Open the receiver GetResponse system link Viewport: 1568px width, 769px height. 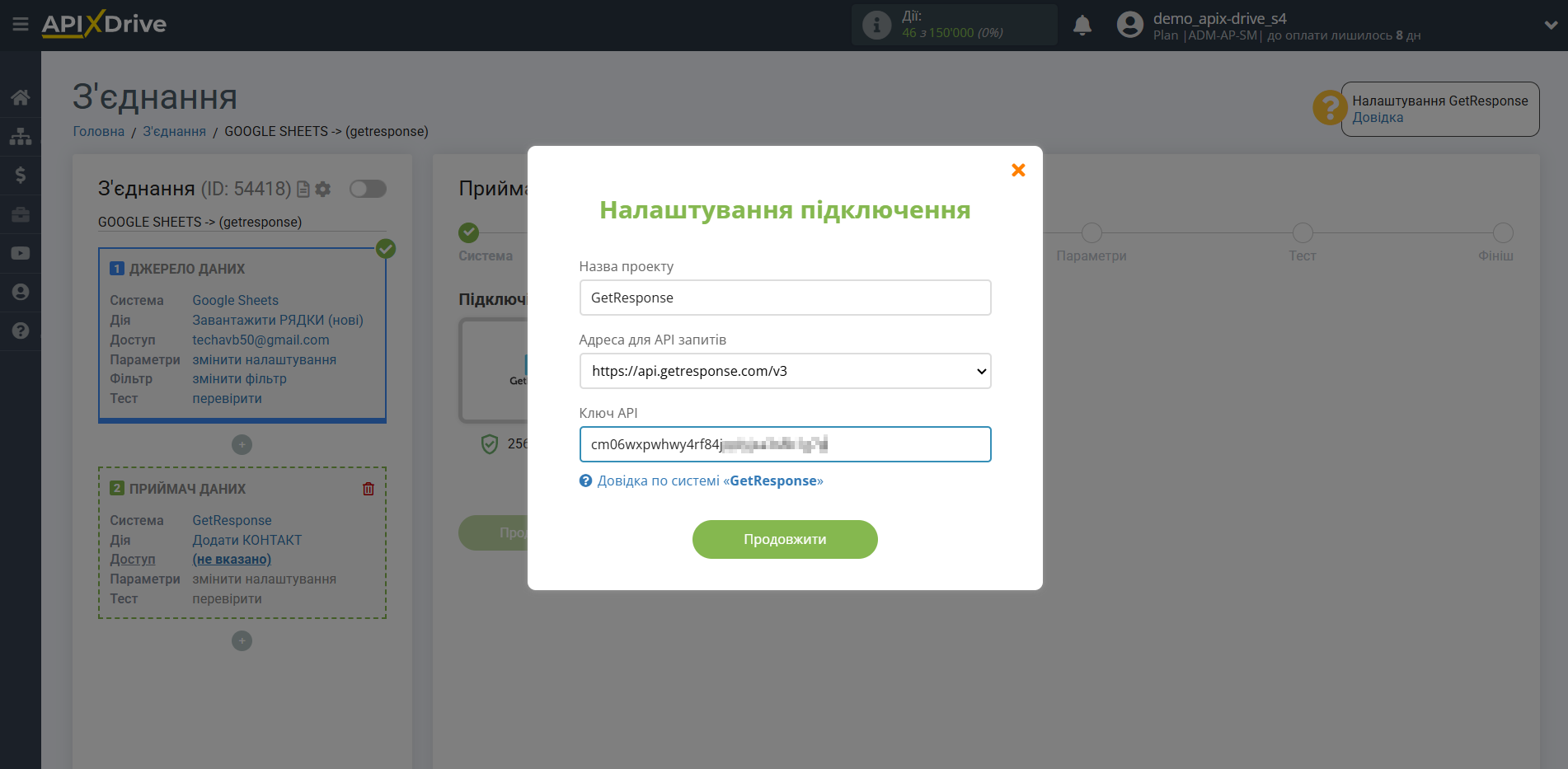click(232, 520)
